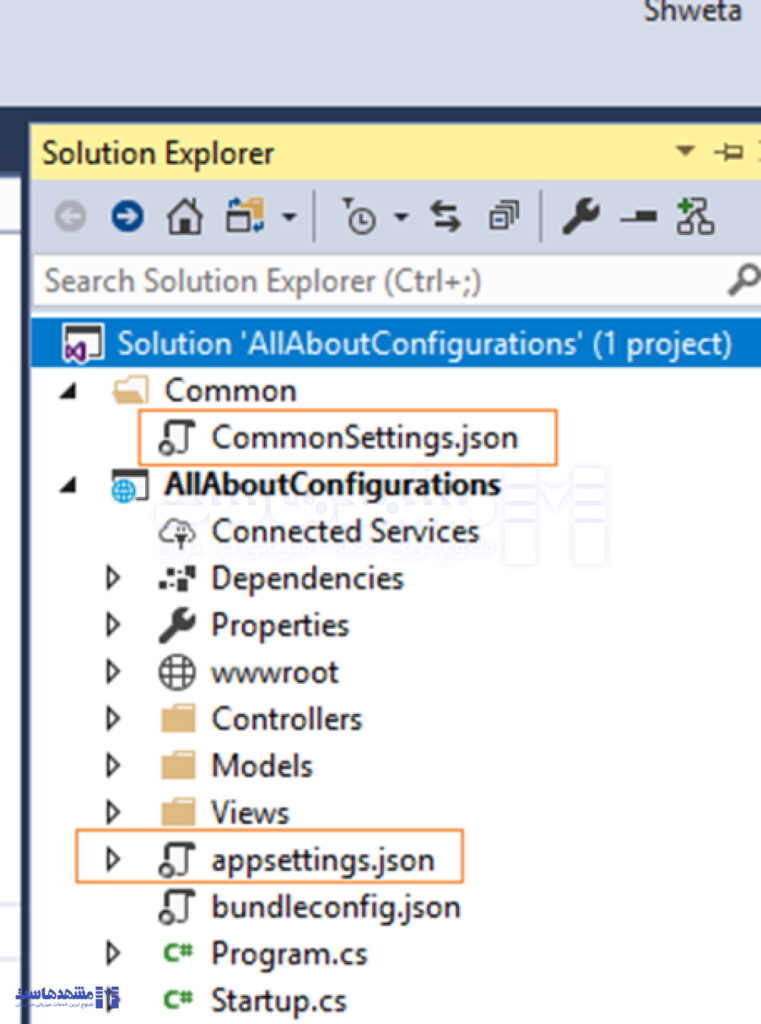Screen dimensions: 761x1024
Task: Expand the Controllers folder arrow
Action: click(112, 719)
